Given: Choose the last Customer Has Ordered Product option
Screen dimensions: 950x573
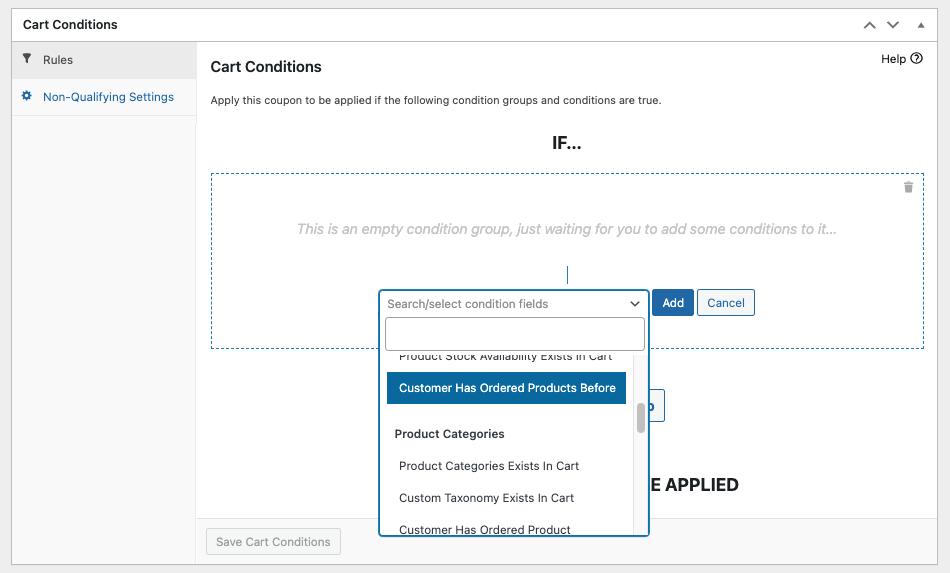Looking at the screenshot, I should click(485, 529).
